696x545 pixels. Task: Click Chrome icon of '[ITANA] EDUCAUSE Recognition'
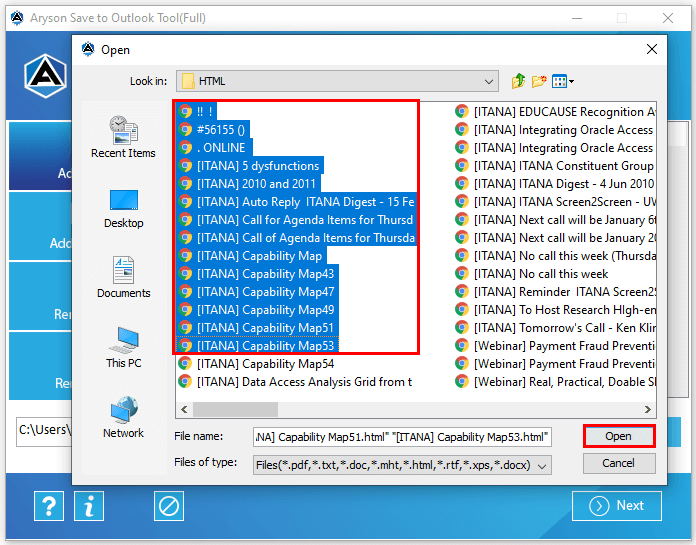click(462, 111)
